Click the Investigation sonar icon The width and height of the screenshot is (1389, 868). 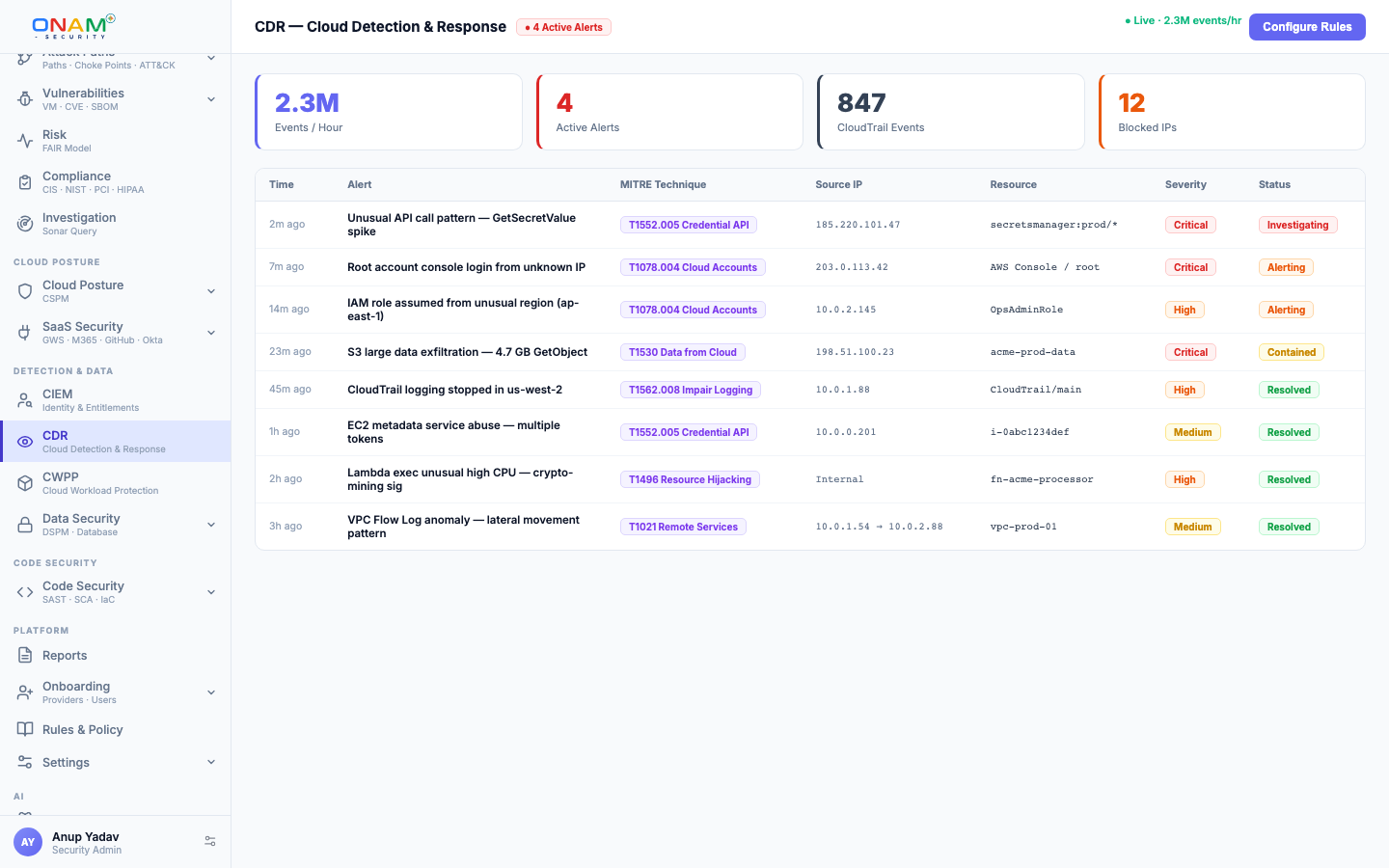point(25,224)
